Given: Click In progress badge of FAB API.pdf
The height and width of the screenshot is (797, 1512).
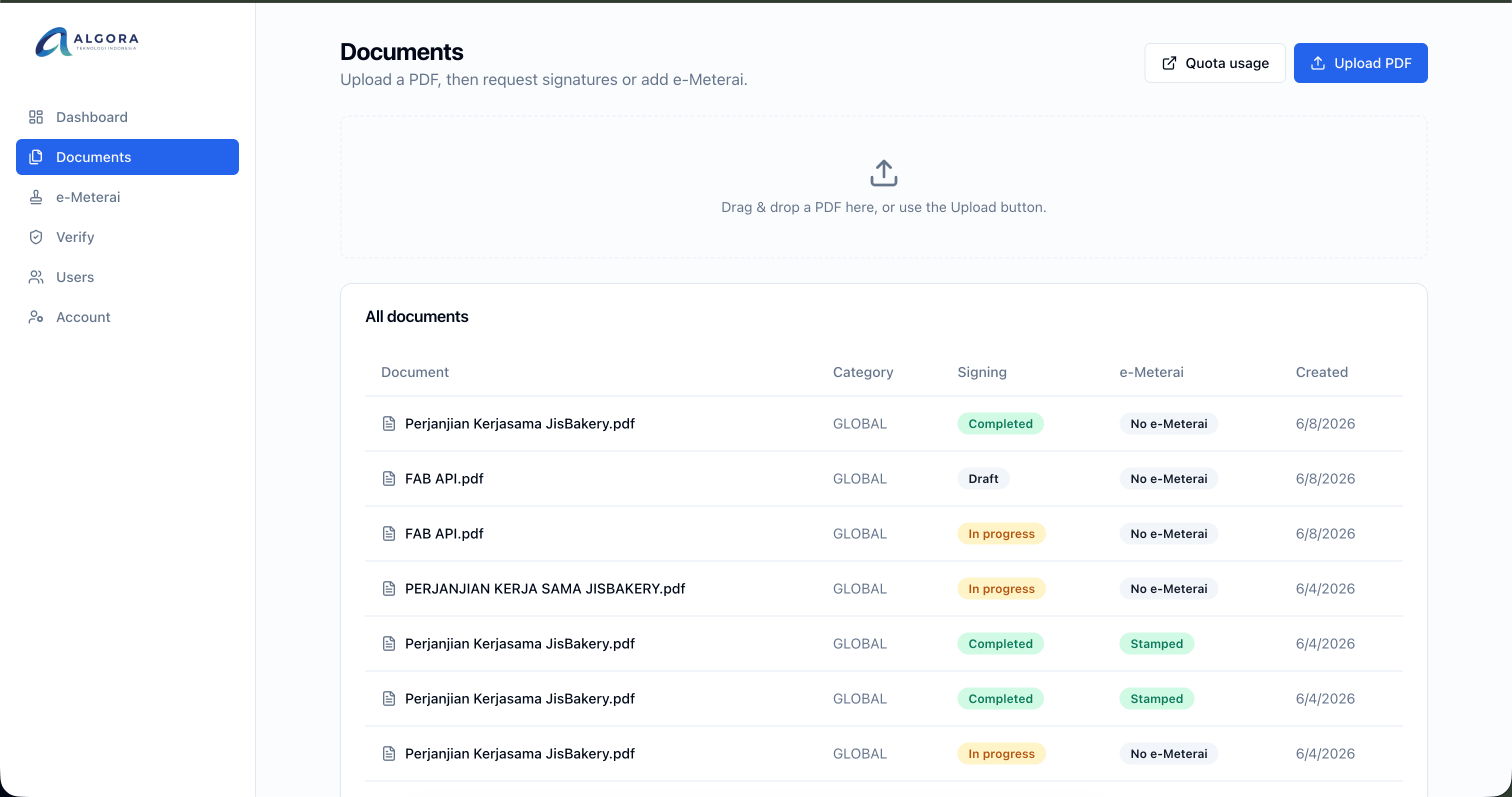Looking at the screenshot, I should point(1001,533).
